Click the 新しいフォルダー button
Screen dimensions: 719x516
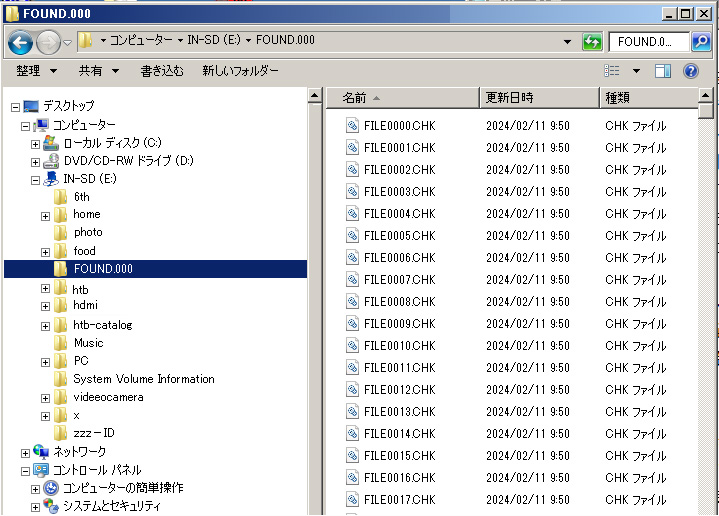pos(240,71)
